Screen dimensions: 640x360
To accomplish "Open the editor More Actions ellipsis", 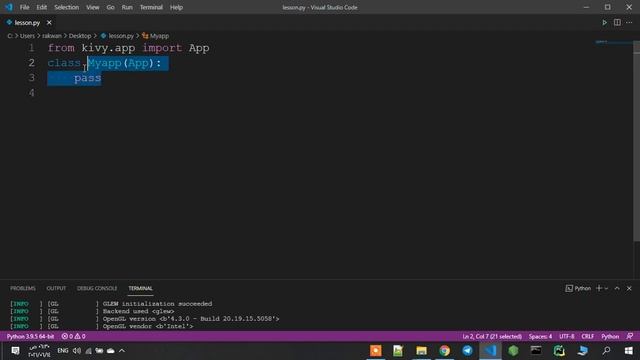I will click(629, 23).
